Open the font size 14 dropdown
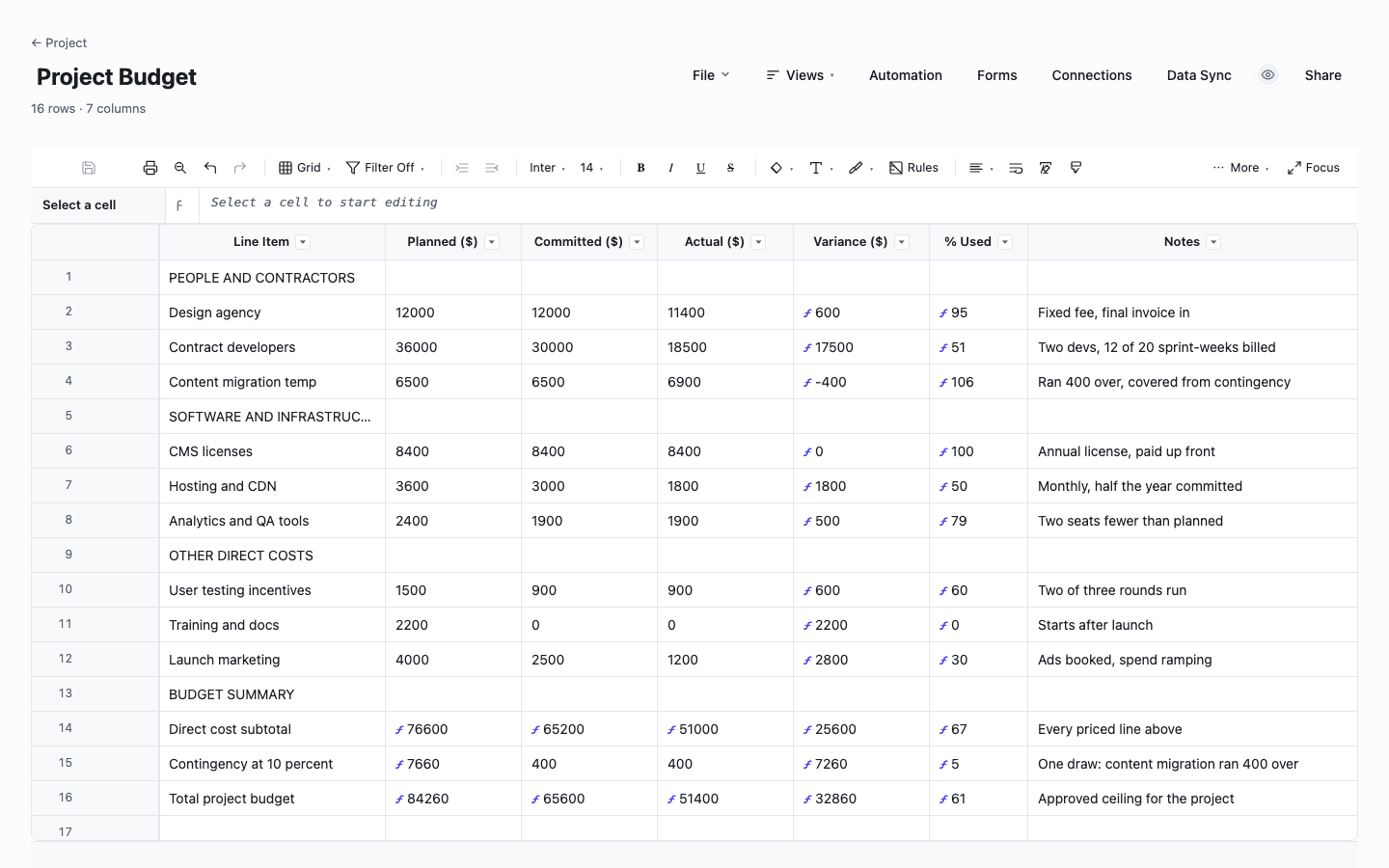 (591, 168)
